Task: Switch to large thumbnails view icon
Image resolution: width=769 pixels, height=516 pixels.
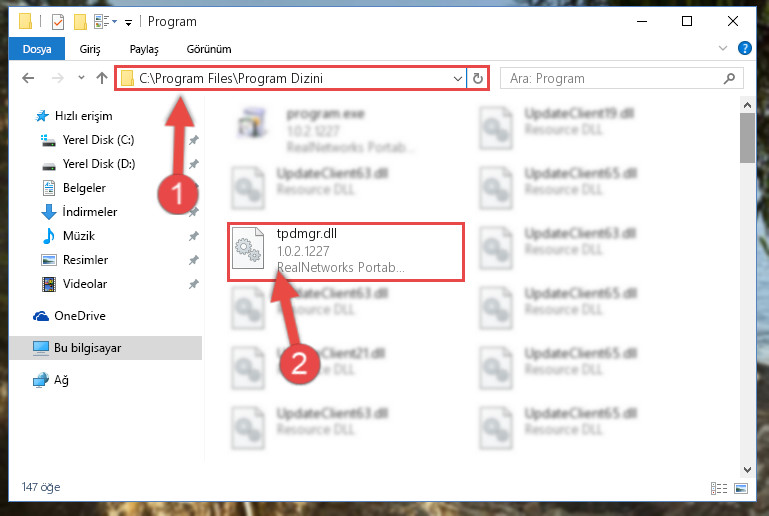Action: tap(741, 488)
